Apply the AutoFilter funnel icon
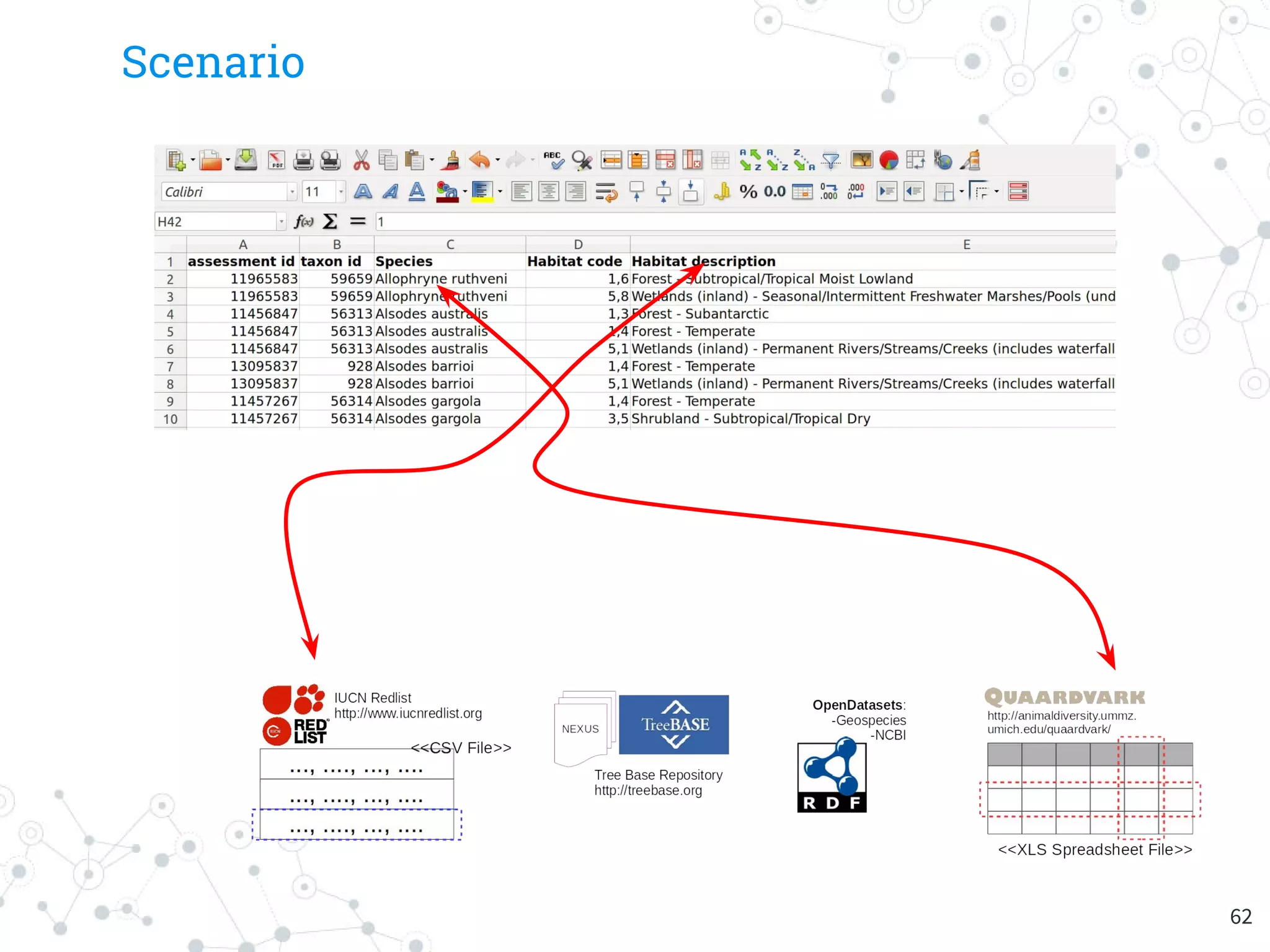1270x952 pixels. click(x=830, y=161)
